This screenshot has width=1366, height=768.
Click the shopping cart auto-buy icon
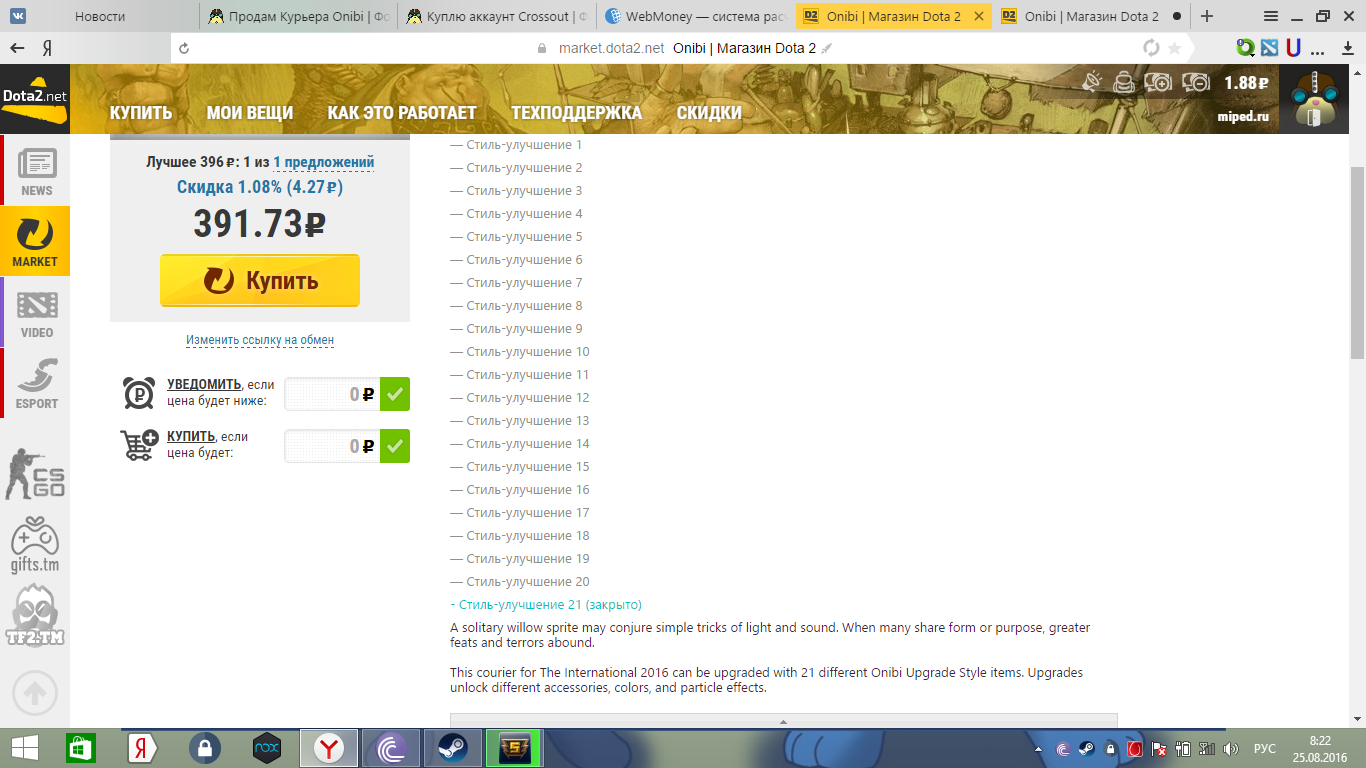(139, 445)
